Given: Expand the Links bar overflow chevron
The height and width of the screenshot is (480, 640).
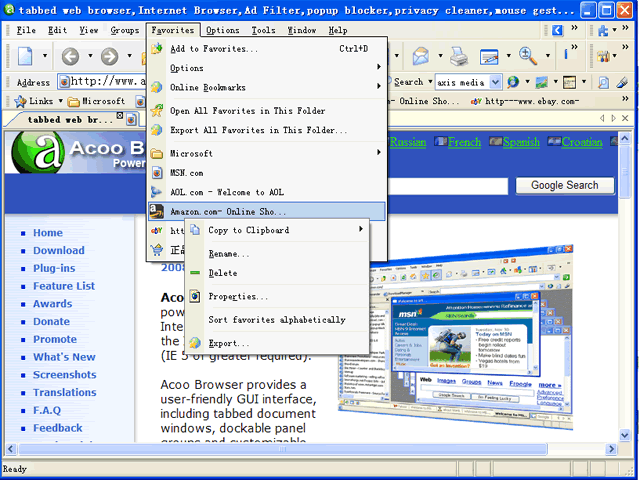Looking at the screenshot, I should tap(625, 99).
